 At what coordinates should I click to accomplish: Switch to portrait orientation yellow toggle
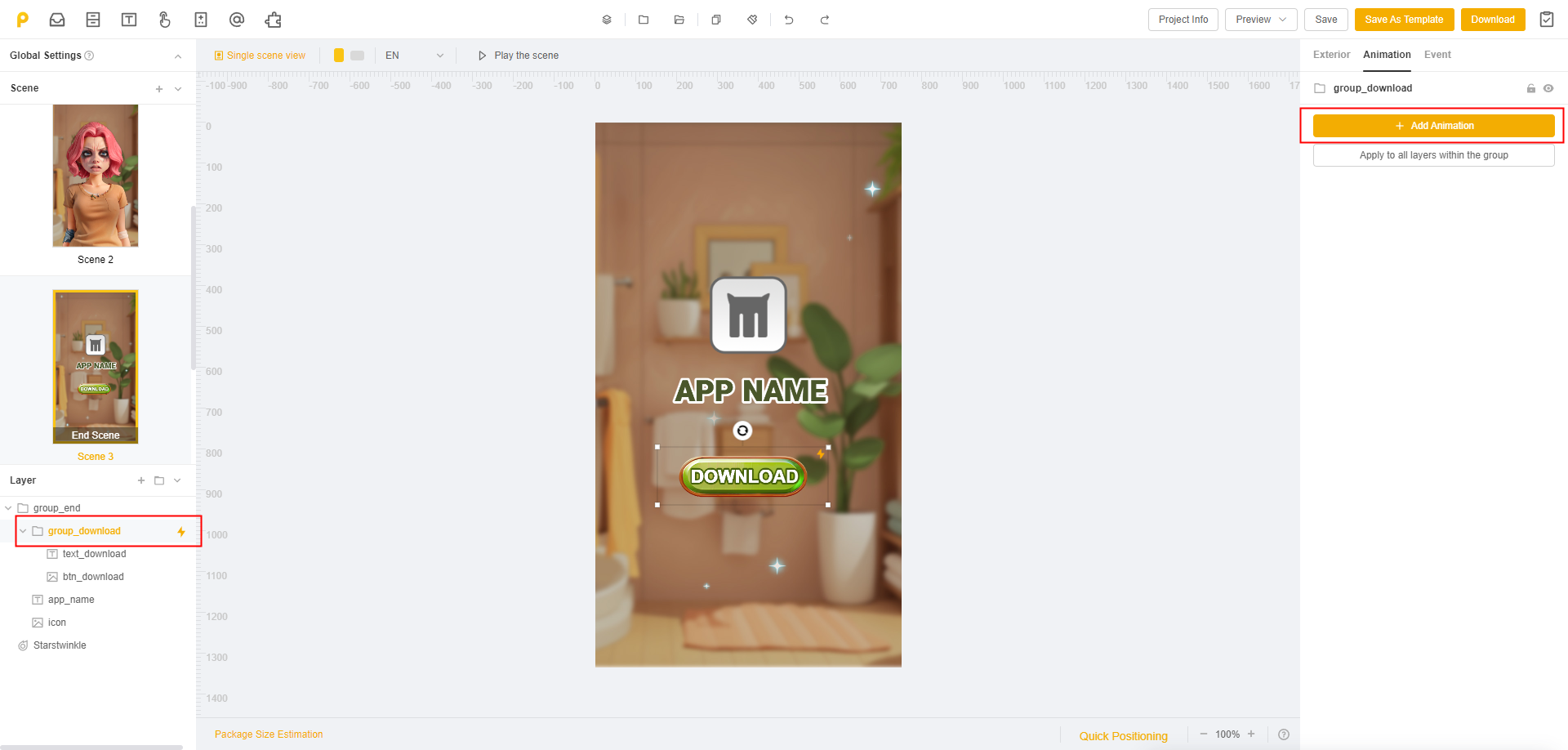339,56
